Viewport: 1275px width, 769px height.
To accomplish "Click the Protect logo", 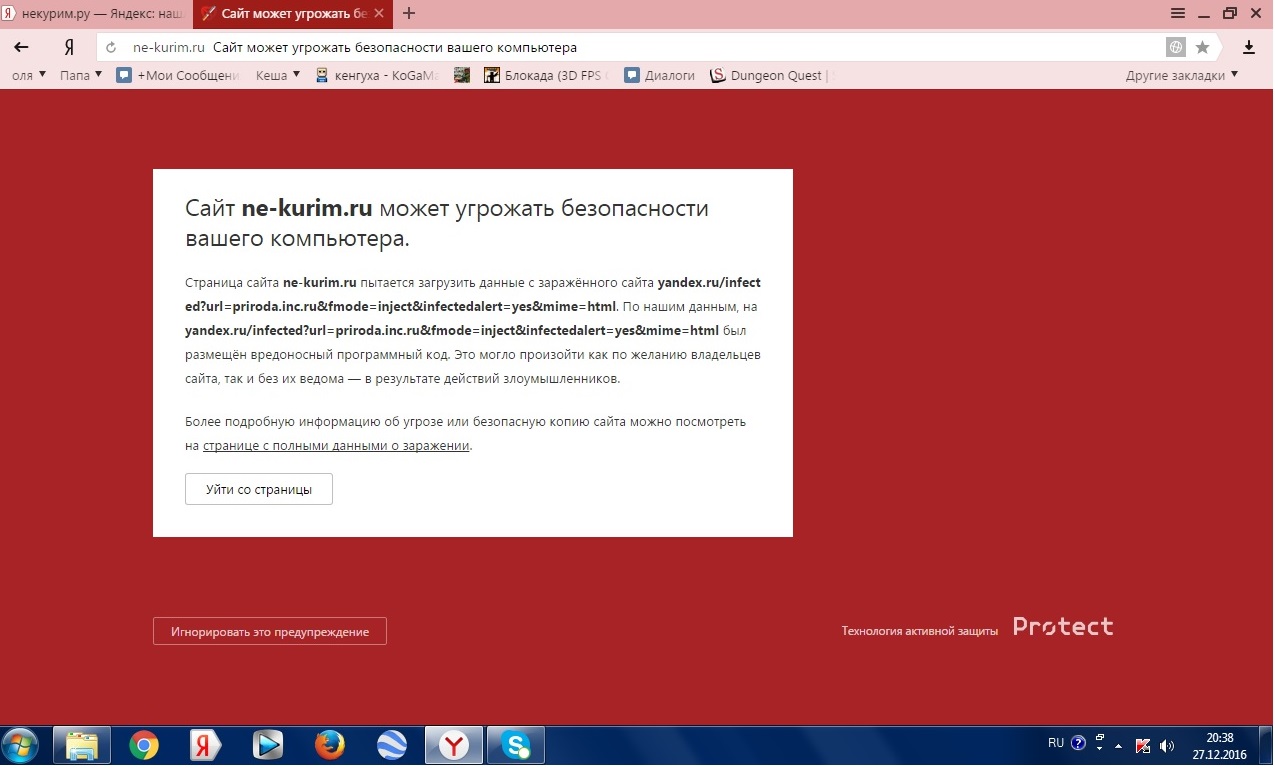I will pos(1063,627).
